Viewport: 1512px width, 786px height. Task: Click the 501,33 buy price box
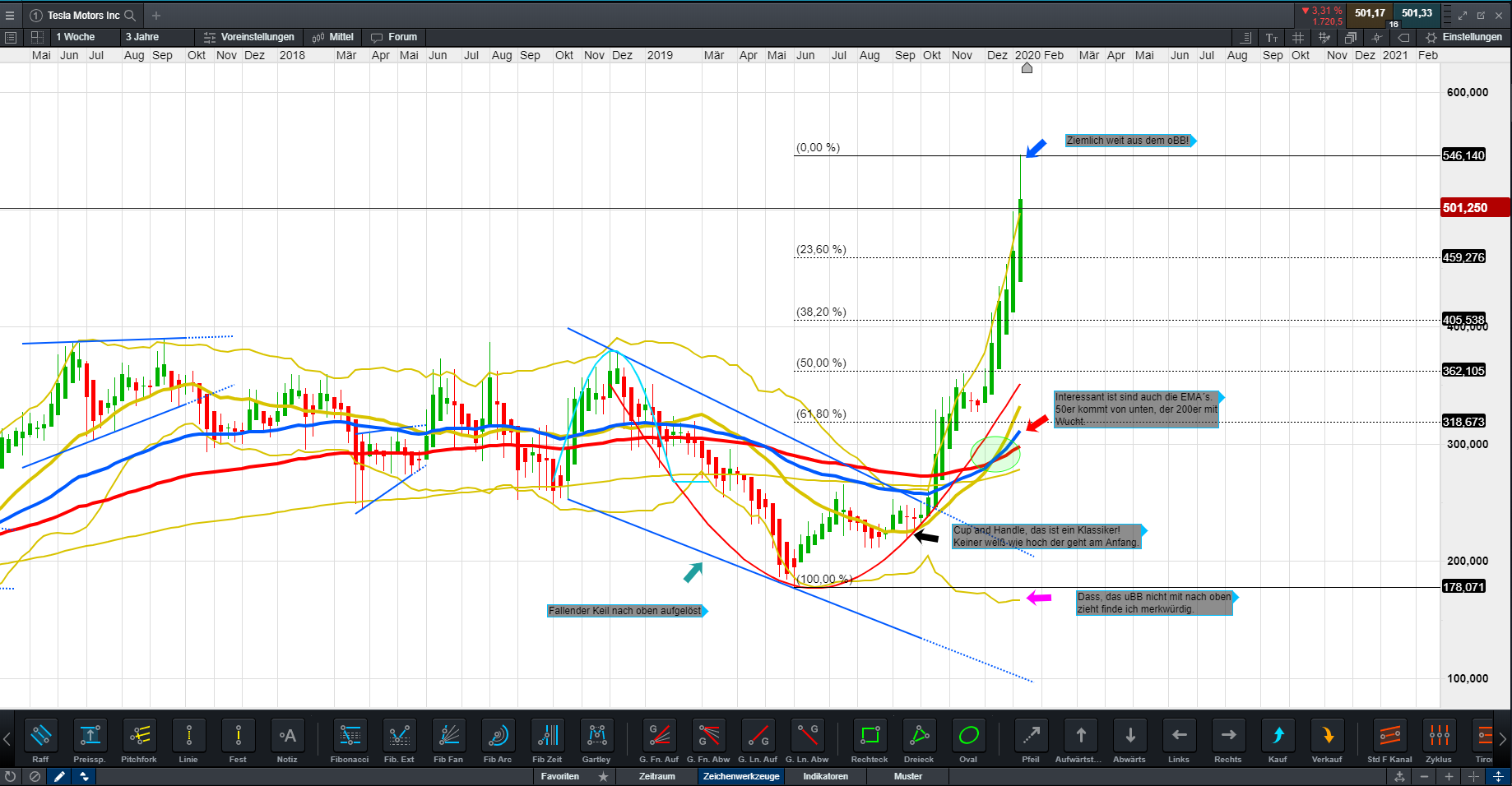[1417, 13]
